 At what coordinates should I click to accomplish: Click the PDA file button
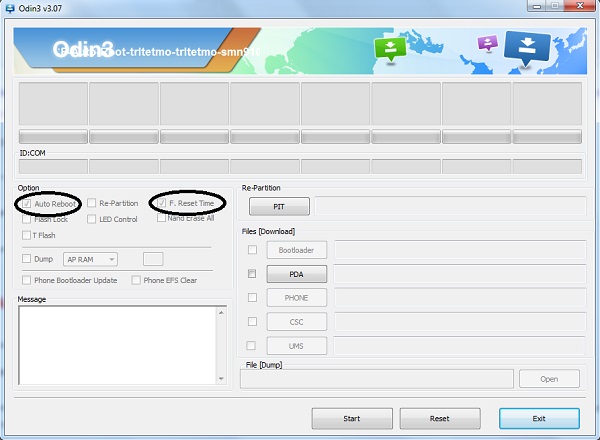point(297,274)
